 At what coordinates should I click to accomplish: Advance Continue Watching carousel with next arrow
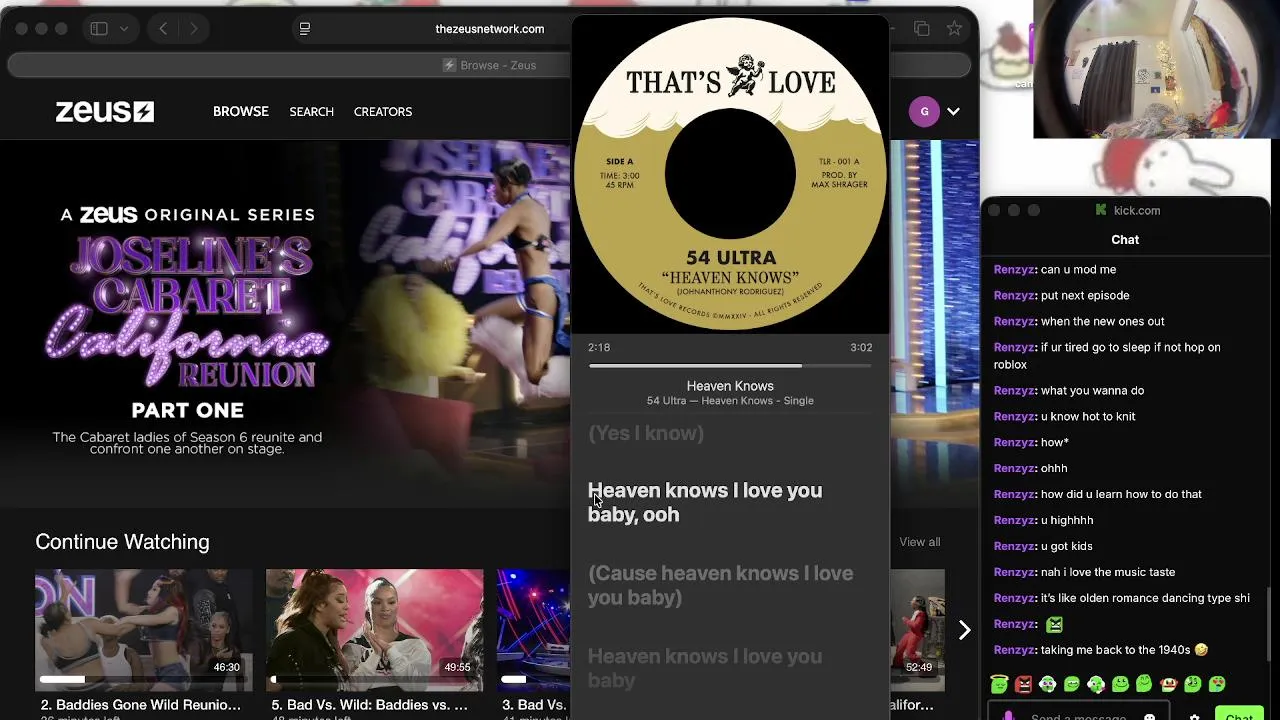click(x=964, y=630)
